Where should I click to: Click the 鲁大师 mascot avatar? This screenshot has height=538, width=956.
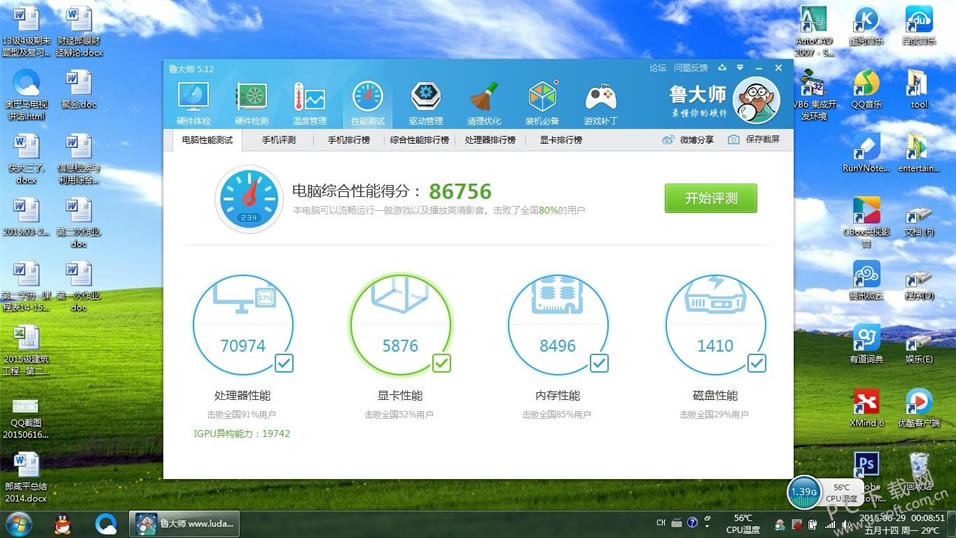click(x=756, y=100)
